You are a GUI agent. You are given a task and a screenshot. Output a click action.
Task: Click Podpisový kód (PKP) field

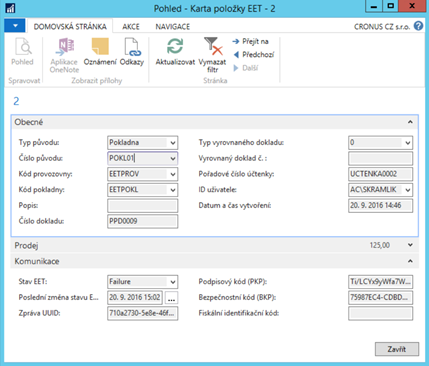coord(380,282)
